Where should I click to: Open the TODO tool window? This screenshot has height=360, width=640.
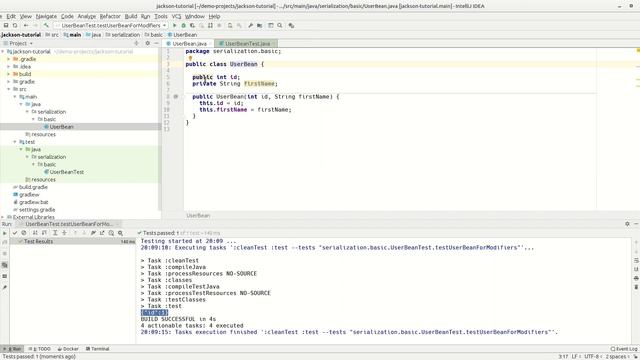40,349
